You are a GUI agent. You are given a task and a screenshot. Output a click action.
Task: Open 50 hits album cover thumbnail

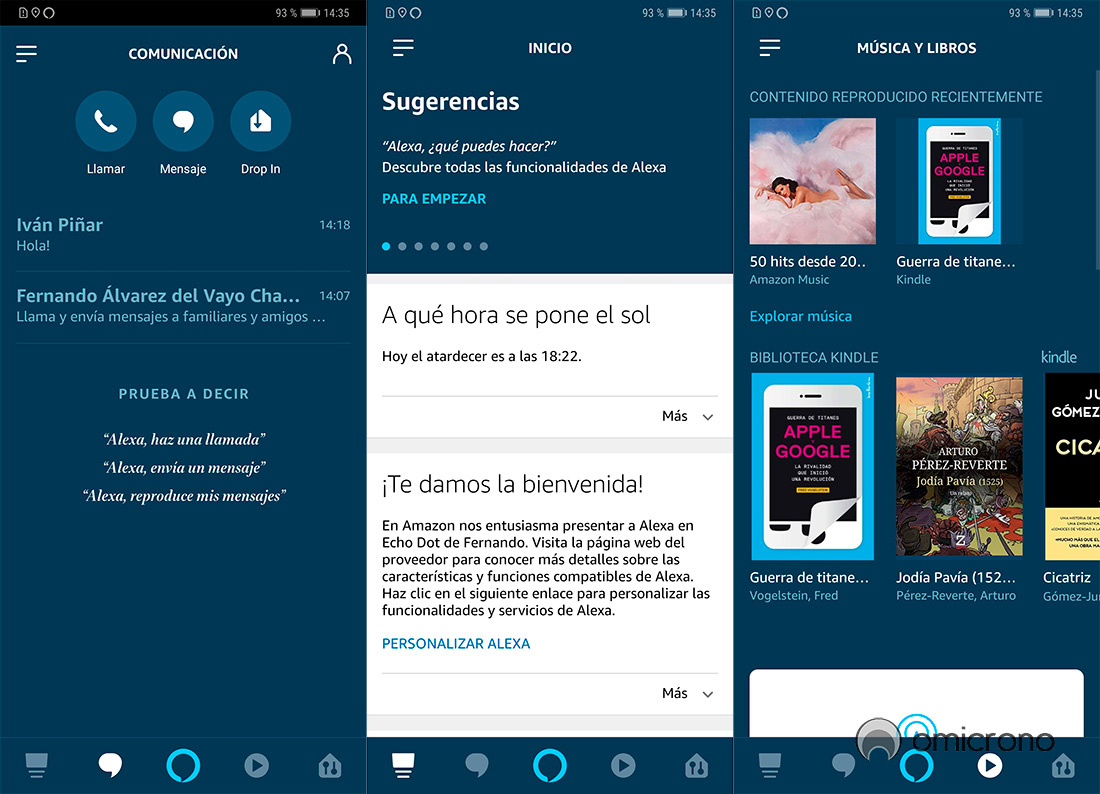point(812,181)
